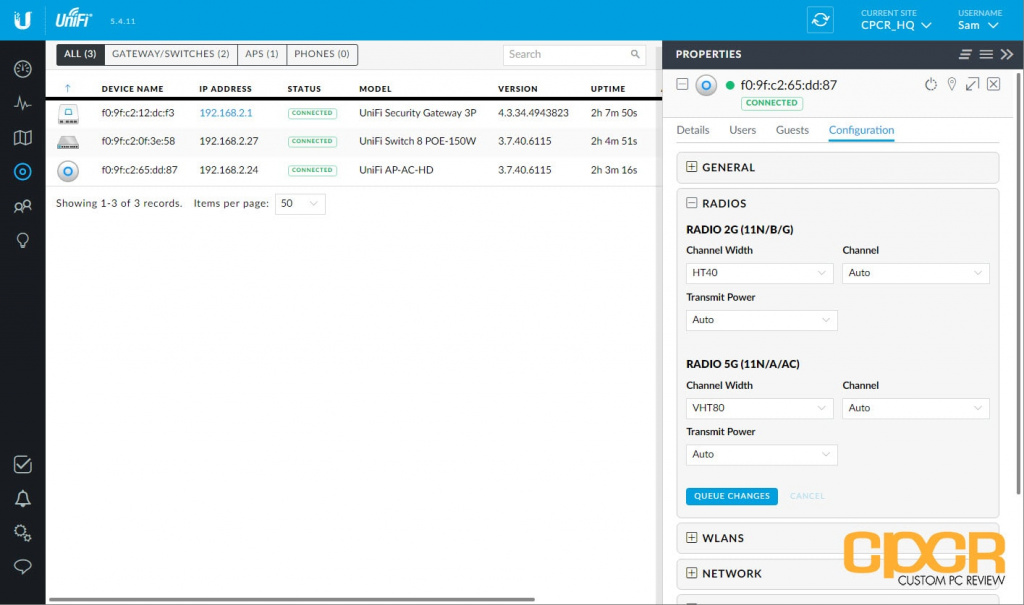Expand the WLANS section
This screenshot has height=605, width=1024.
pos(691,538)
